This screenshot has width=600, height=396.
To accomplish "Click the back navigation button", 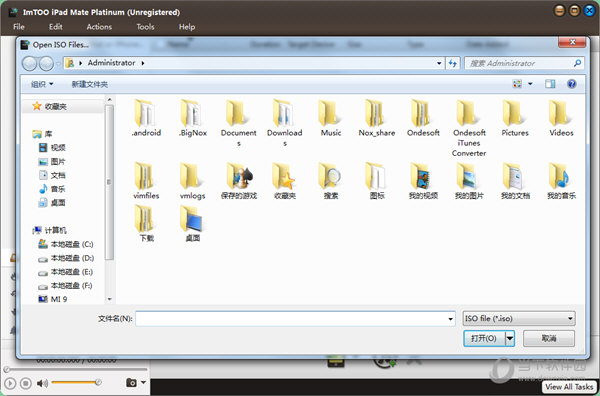I will click(29, 64).
